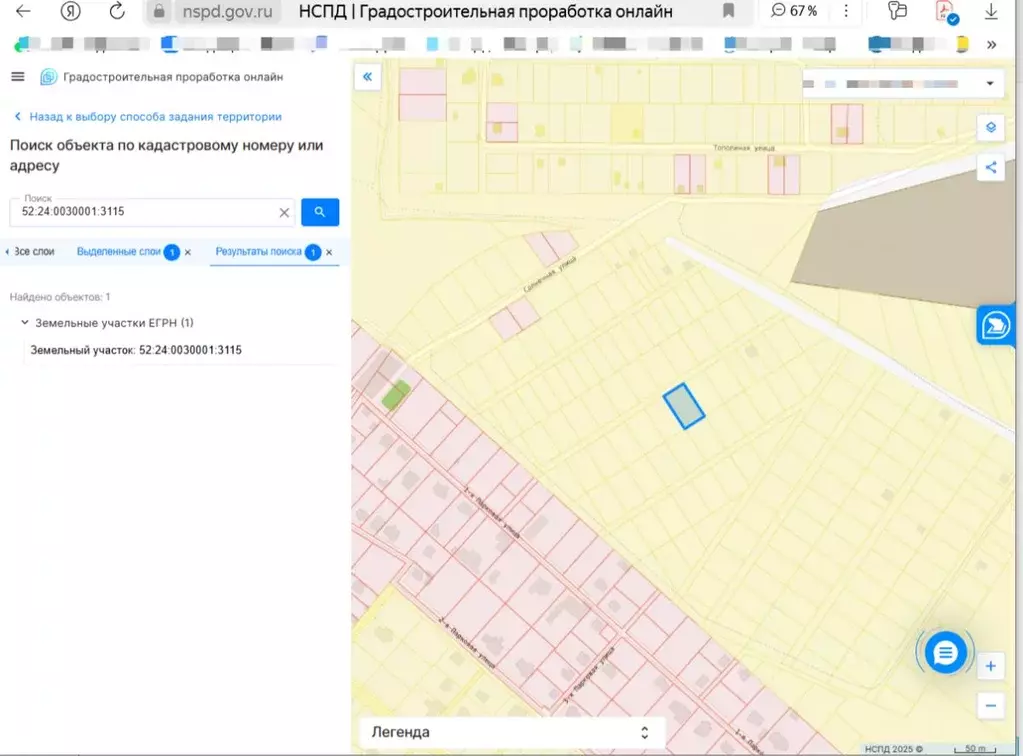The width and height of the screenshot is (1023, 756).
Task: Select result Земельный участок 52:24:0030001:3115
Action: coord(136,350)
